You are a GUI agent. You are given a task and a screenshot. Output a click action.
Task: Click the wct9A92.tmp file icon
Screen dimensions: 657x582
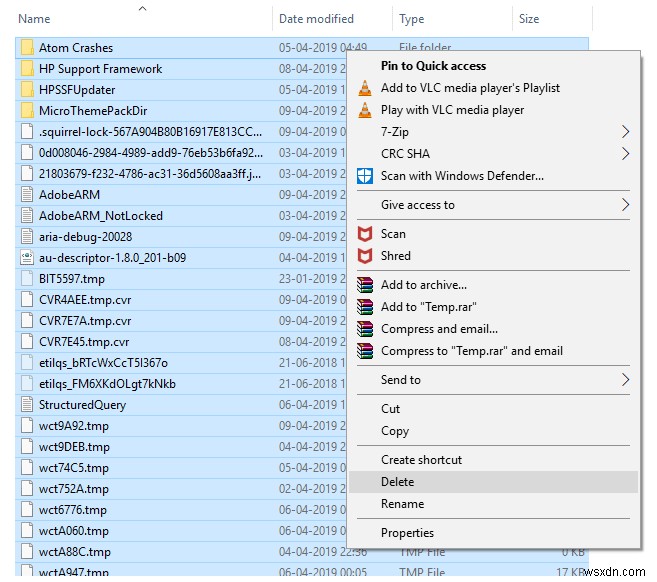click(x=27, y=426)
